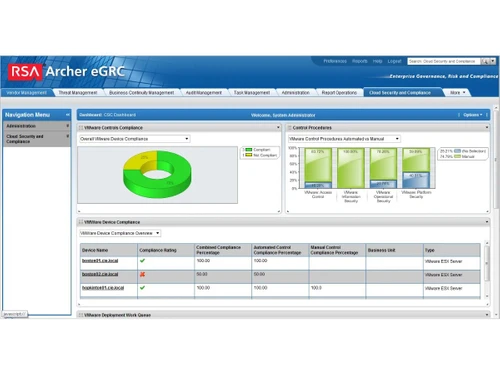Click the RSA Archer eGRC logo
The height and width of the screenshot is (375, 500).
[66, 71]
